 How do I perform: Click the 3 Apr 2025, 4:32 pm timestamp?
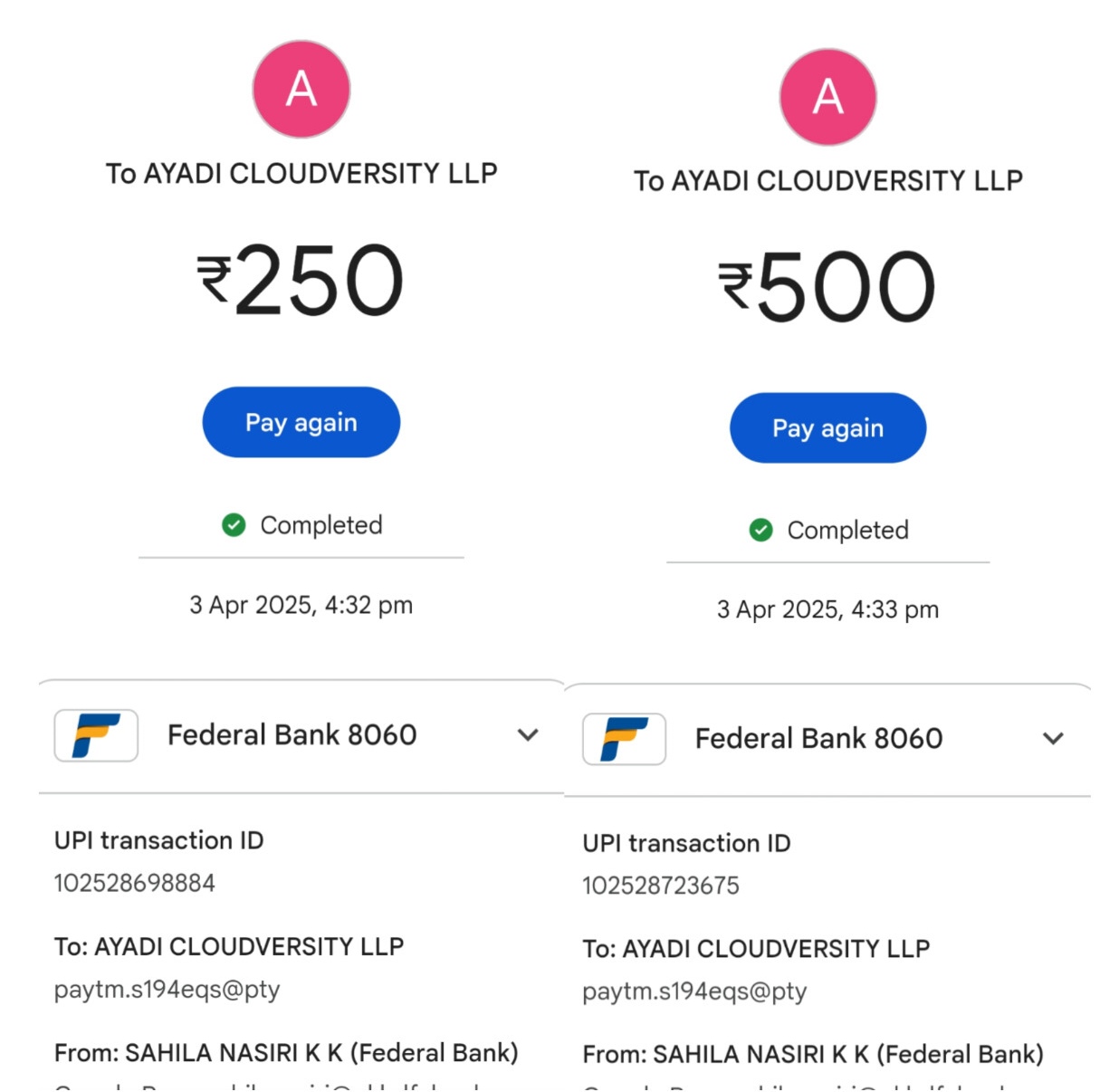(x=301, y=605)
